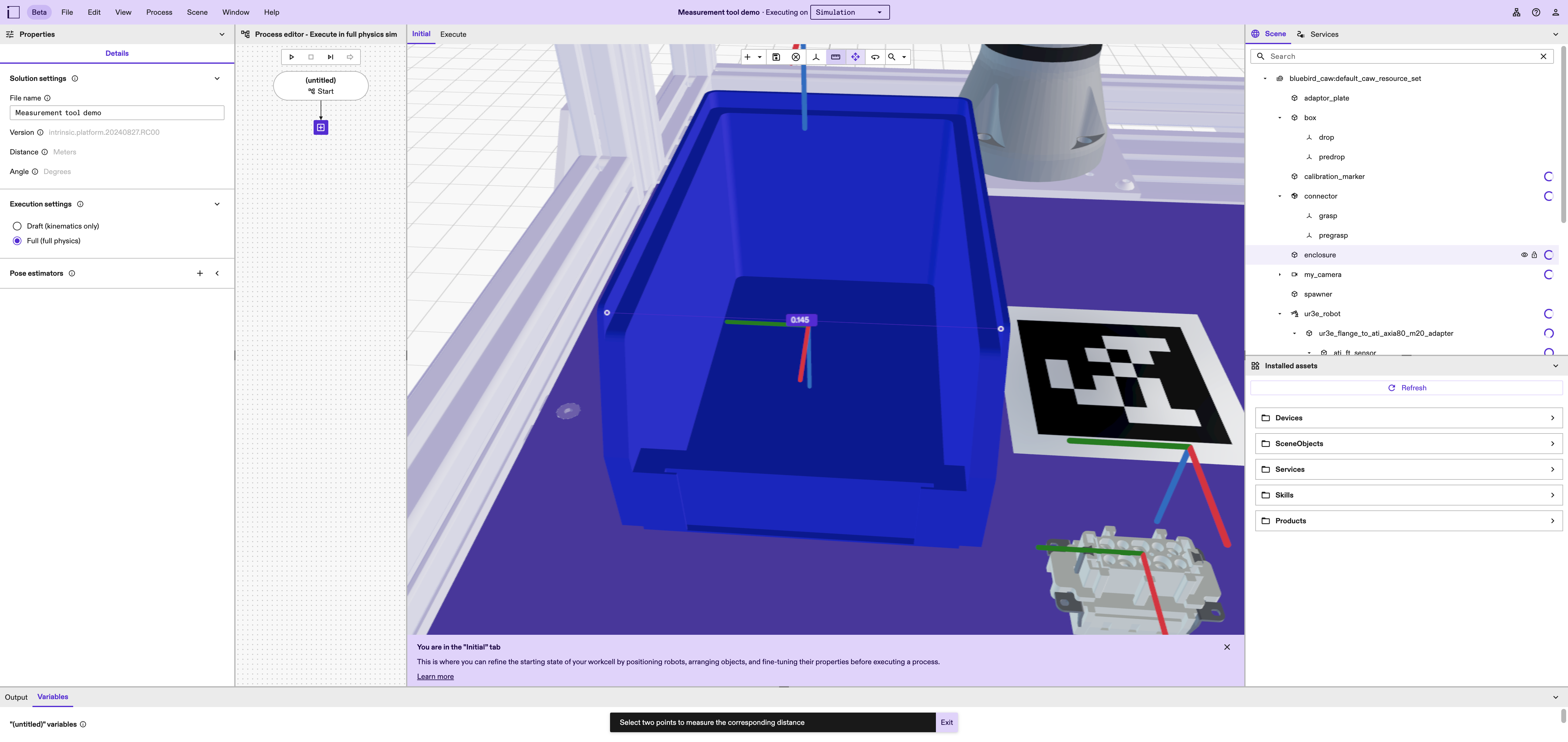Image resolution: width=1568 pixels, height=742 pixels.
Task: Open the account profile icon
Action: 1556,12
